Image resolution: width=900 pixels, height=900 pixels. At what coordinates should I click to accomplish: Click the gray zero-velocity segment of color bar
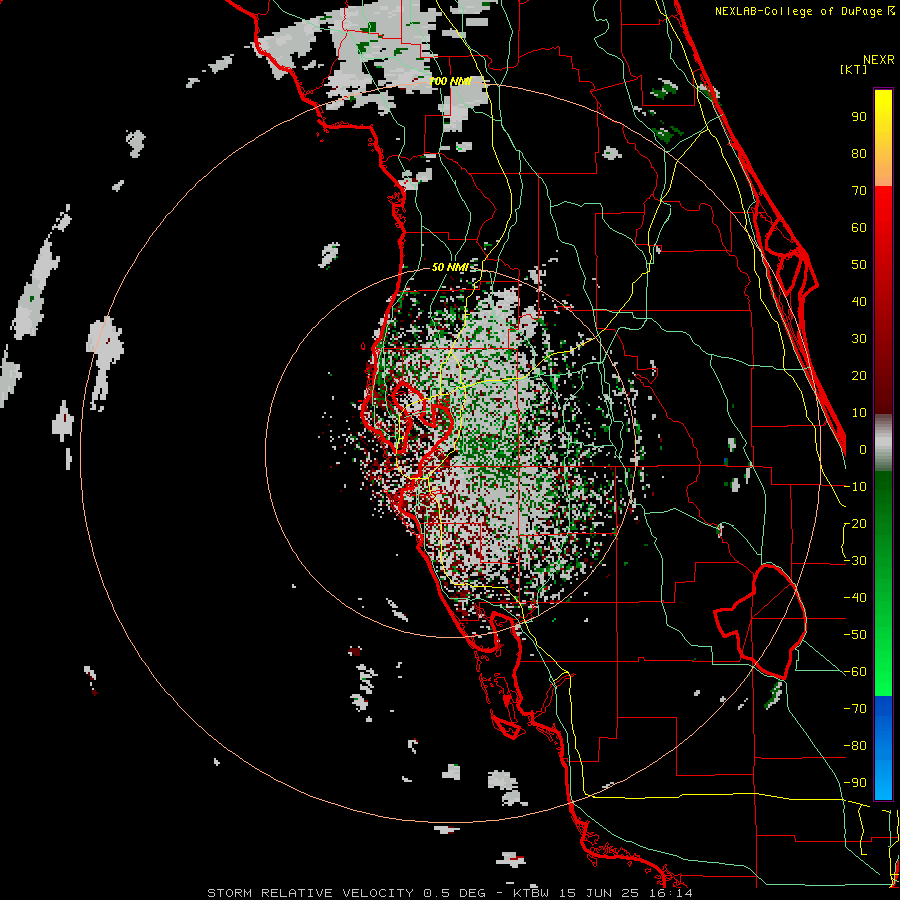click(883, 443)
